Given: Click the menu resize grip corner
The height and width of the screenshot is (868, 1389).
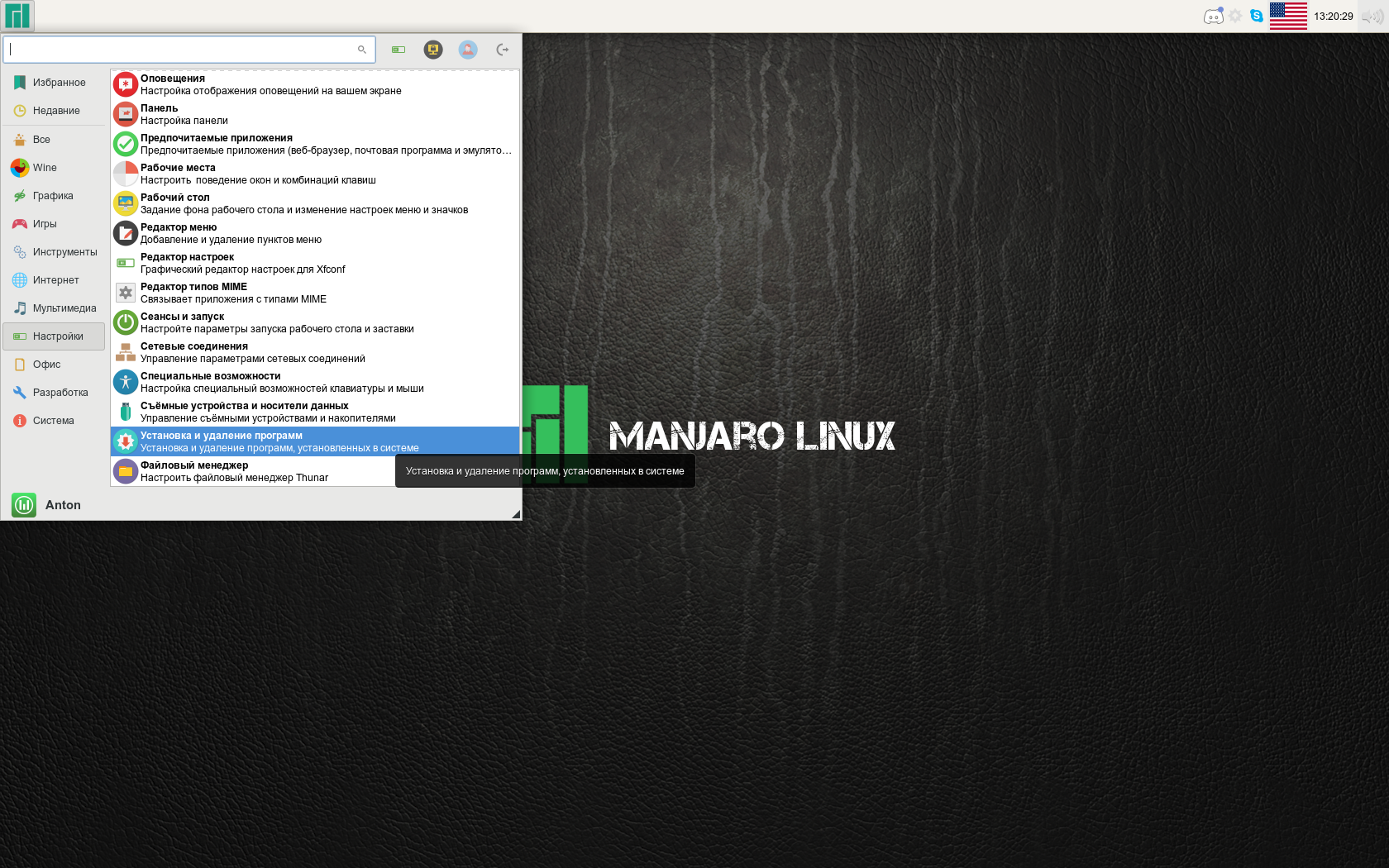Looking at the screenshot, I should [x=516, y=514].
